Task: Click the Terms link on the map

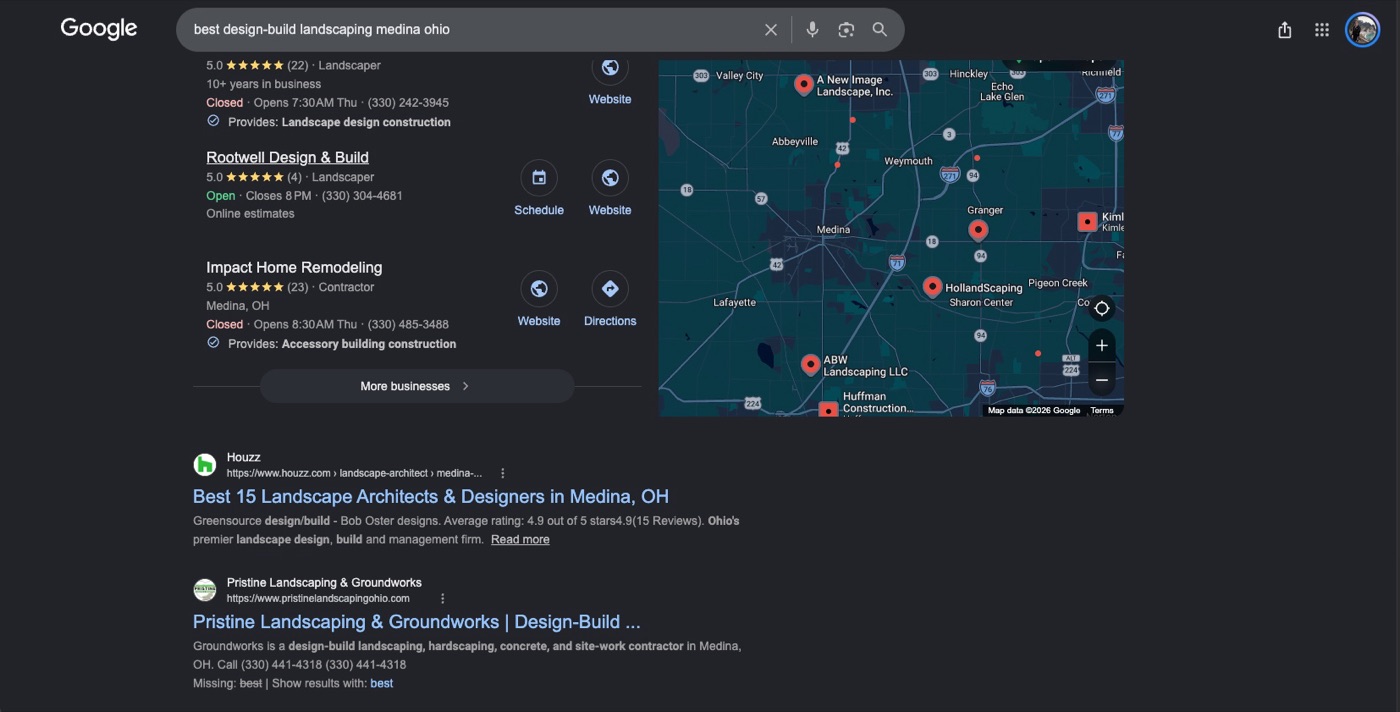Action: 1102,411
